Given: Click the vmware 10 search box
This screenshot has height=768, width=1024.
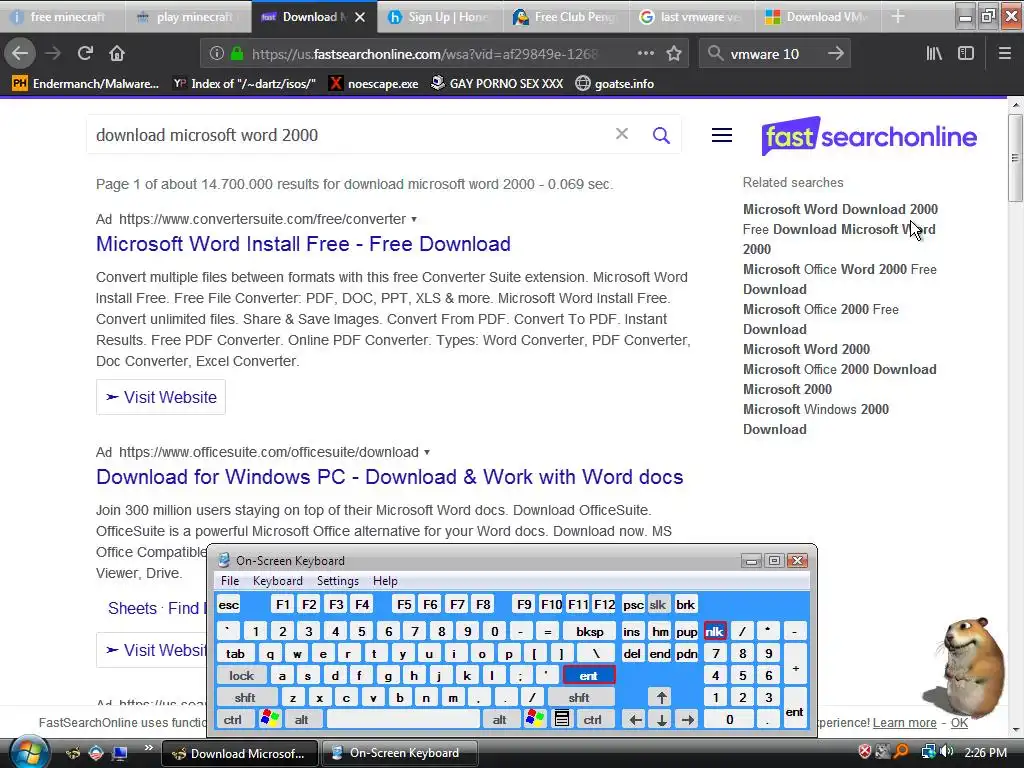Looking at the screenshot, I should (x=774, y=54).
